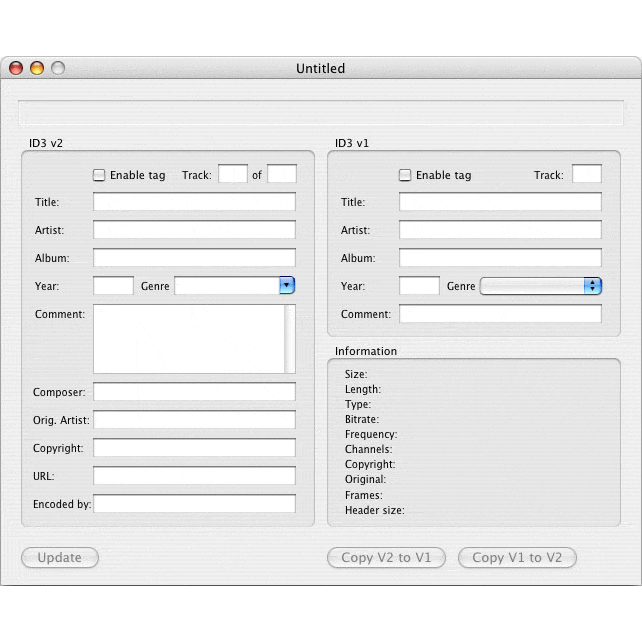642x642 pixels.
Task: Open the ID3 v2 Genre combo box arrow
Action: pyautogui.click(x=287, y=285)
